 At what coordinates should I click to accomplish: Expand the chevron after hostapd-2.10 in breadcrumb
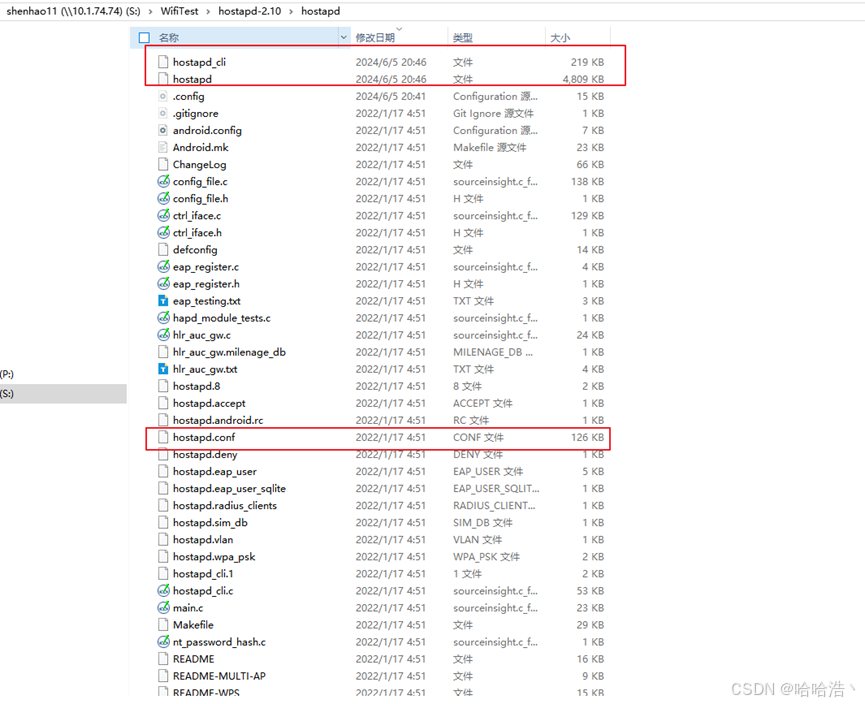click(x=291, y=11)
